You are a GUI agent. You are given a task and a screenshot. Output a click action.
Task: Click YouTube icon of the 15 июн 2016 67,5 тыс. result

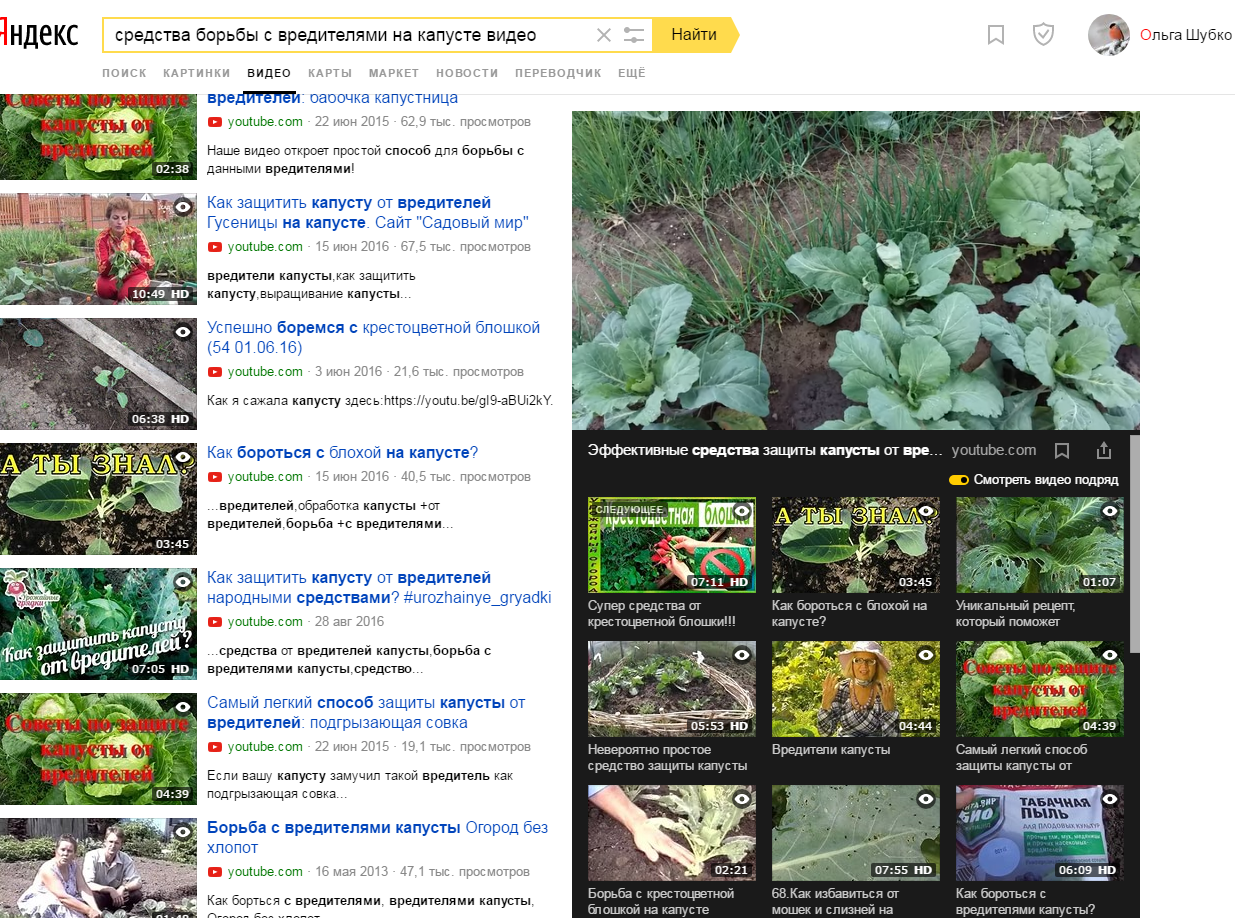pyautogui.click(x=214, y=247)
